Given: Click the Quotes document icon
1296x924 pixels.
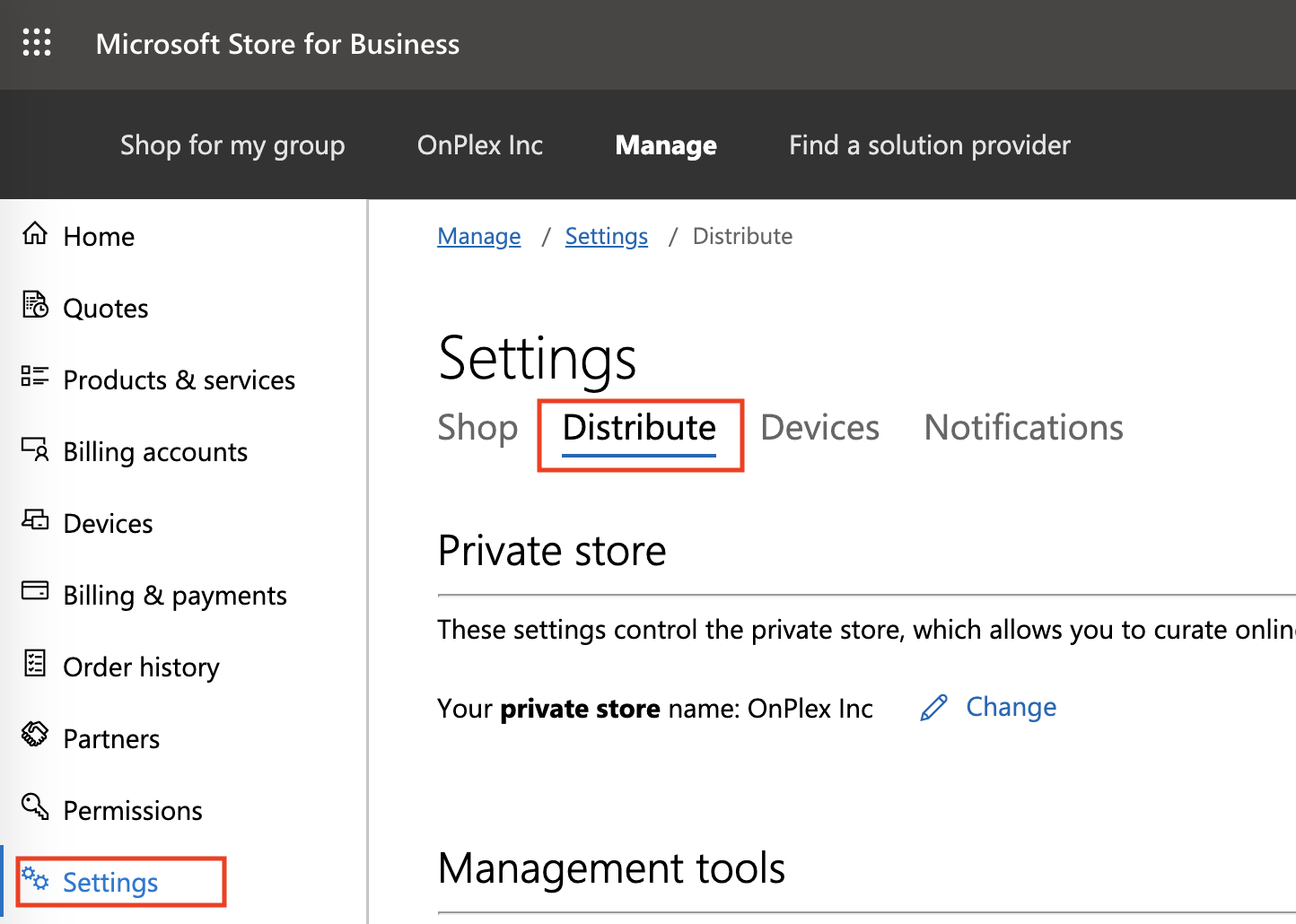Looking at the screenshot, I should click(35, 305).
